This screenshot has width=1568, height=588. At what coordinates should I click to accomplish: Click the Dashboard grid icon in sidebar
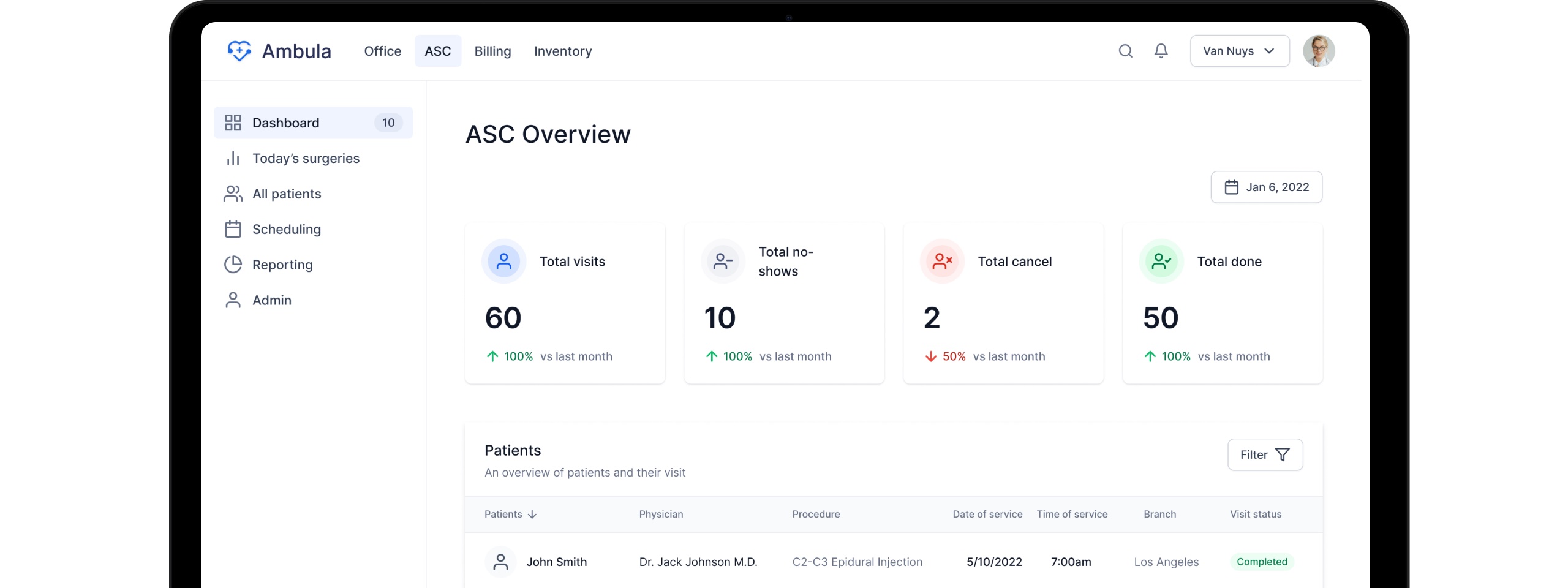click(x=233, y=123)
